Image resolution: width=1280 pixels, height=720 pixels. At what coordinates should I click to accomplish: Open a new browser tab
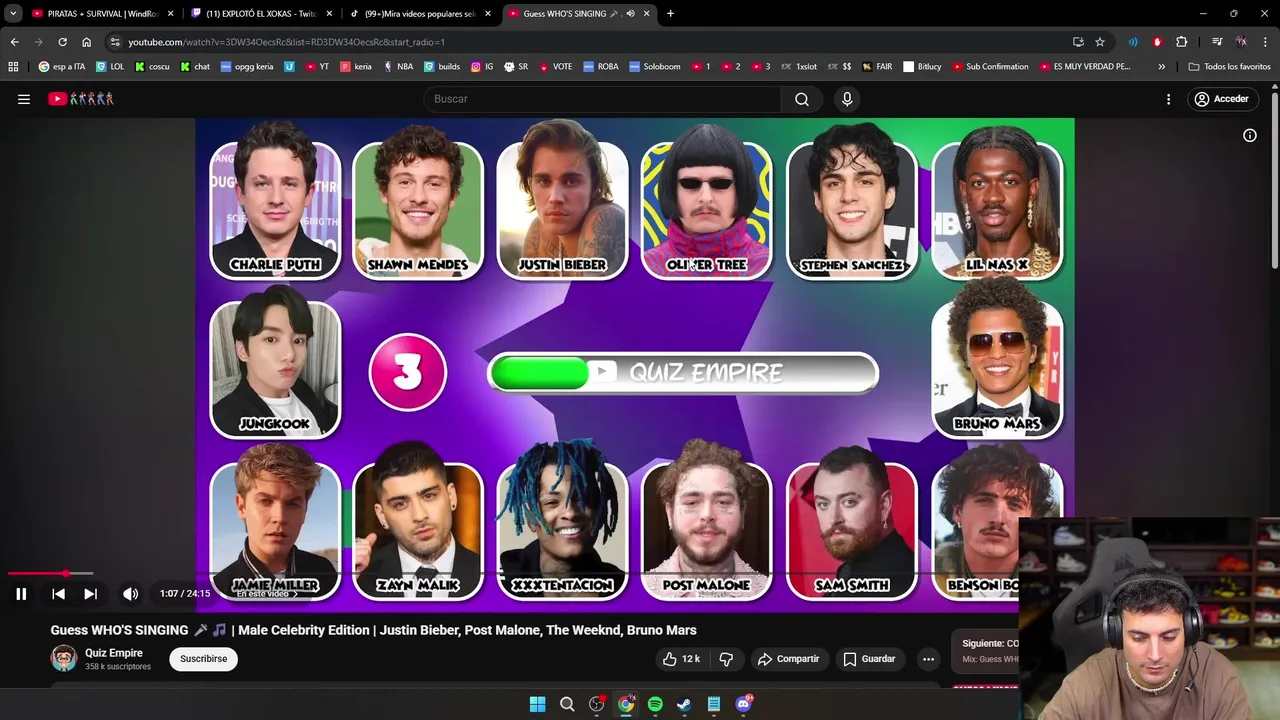pyautogui.click(x=670, y=14)
